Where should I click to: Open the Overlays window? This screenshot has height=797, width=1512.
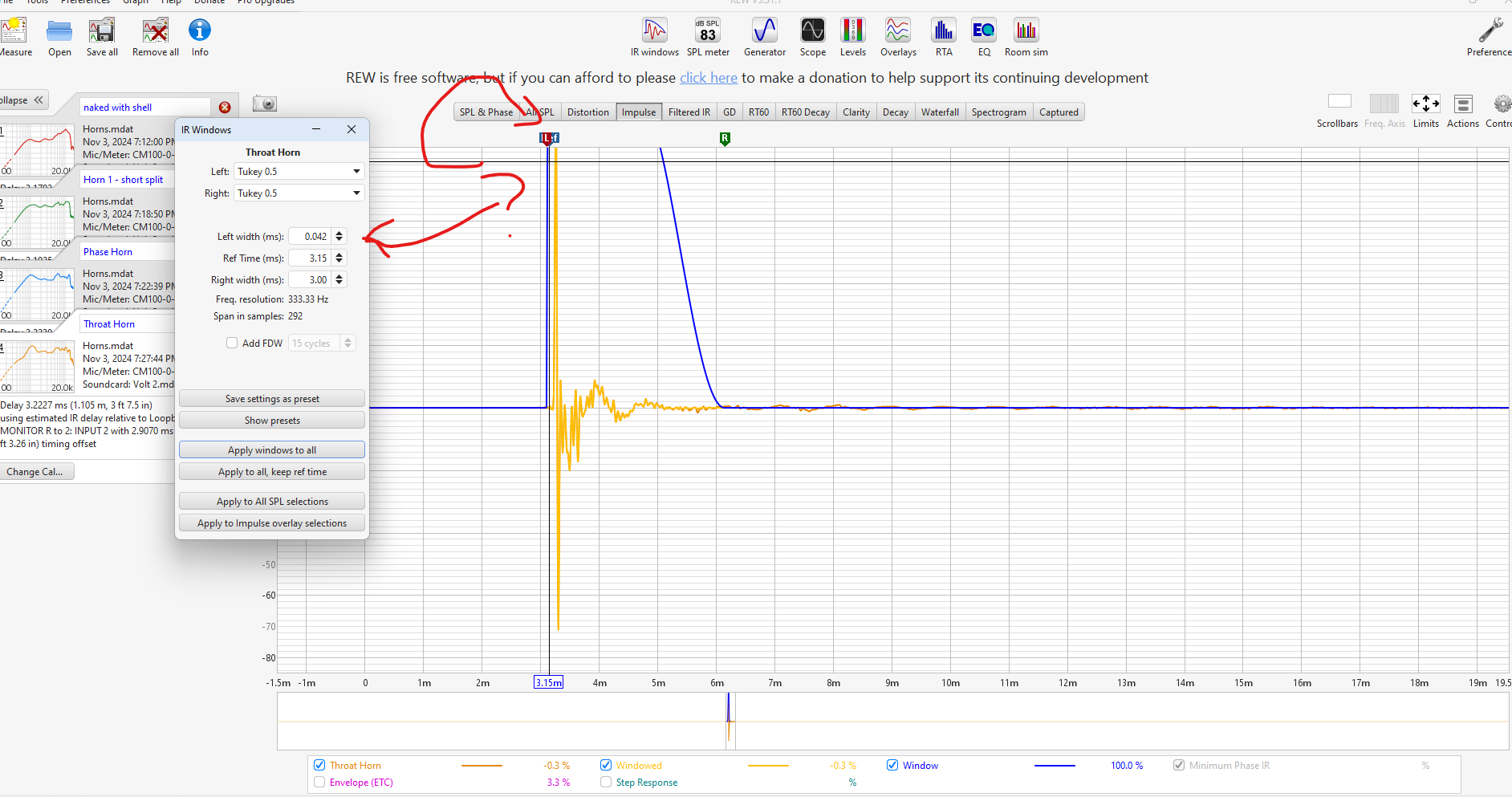(898, 30)
